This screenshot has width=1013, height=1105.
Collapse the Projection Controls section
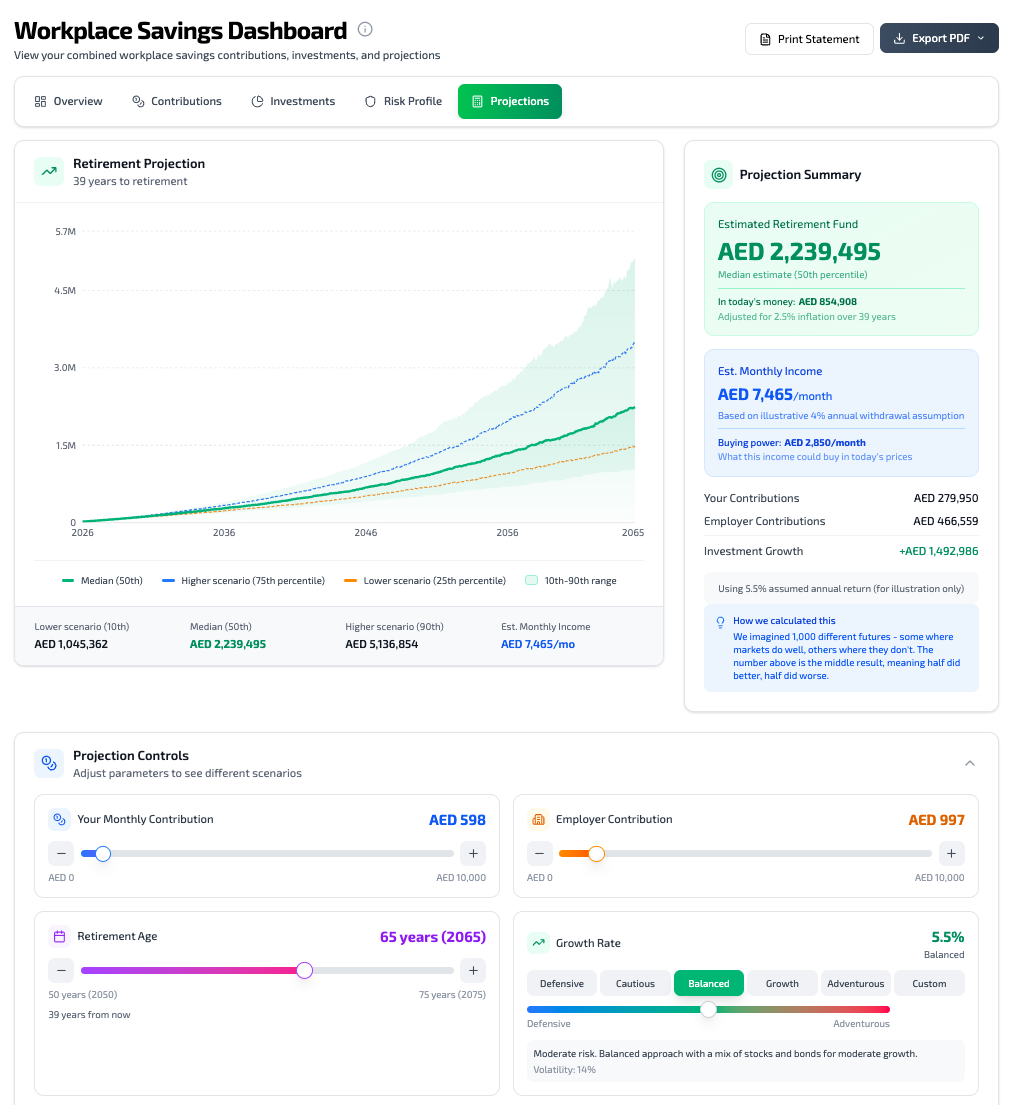969,763
